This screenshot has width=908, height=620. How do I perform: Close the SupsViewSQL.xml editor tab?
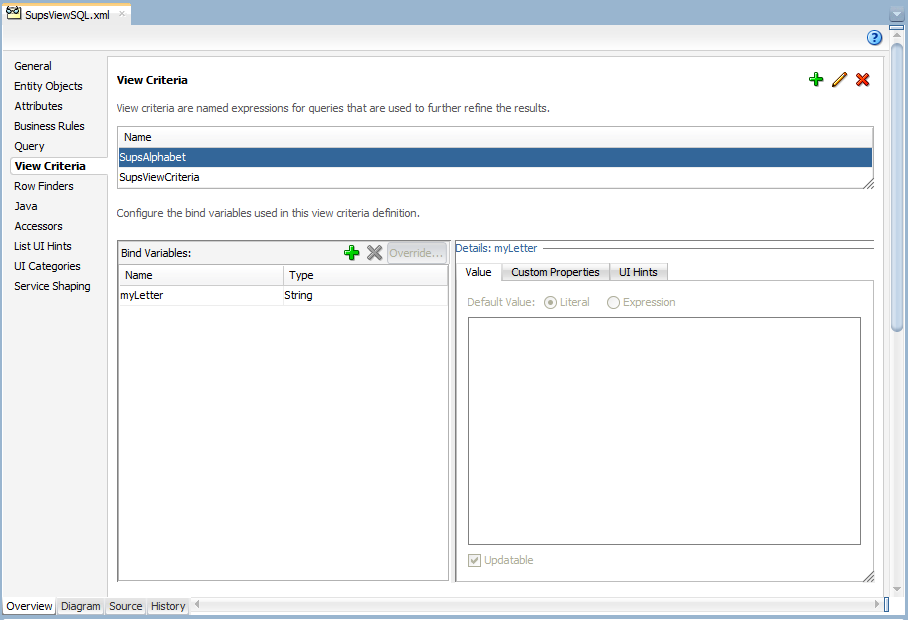tap(122, 14)
